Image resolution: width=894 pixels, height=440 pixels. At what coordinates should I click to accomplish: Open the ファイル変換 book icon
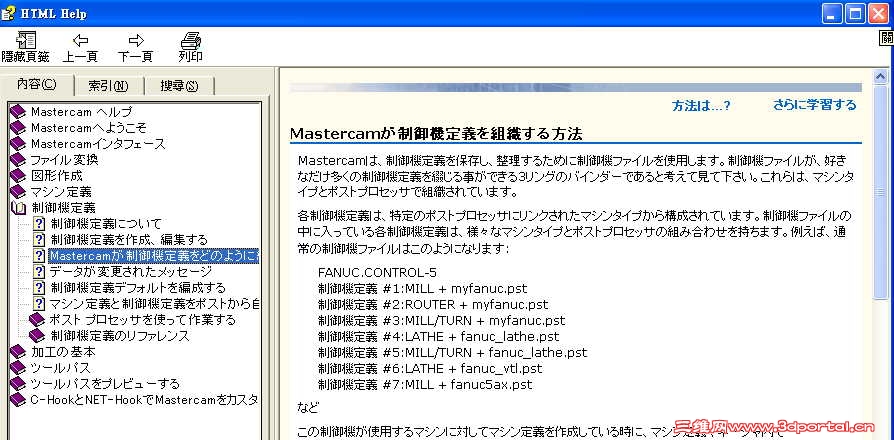[x=18, y=160]
